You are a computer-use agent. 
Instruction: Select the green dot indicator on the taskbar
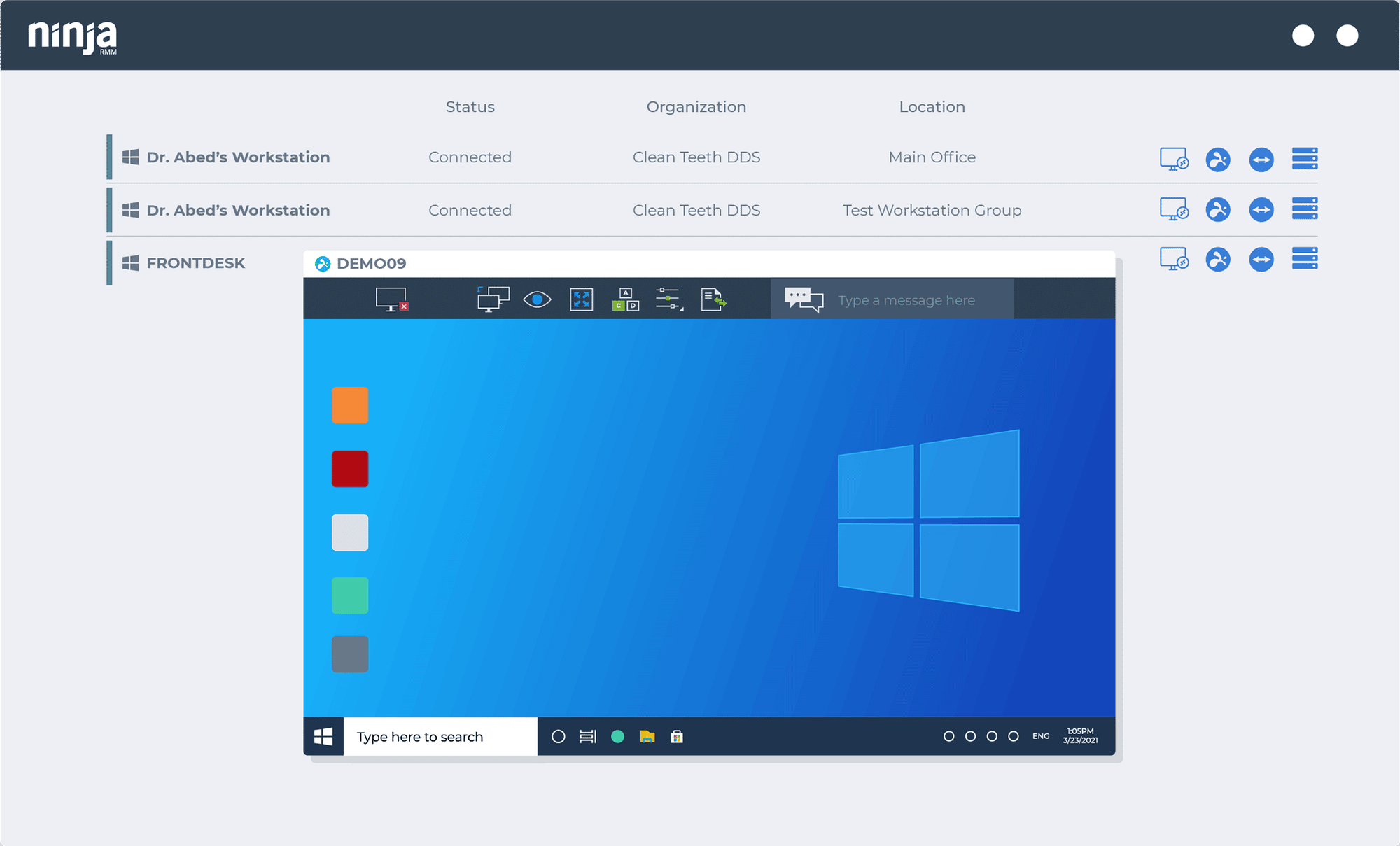[617, 736]
